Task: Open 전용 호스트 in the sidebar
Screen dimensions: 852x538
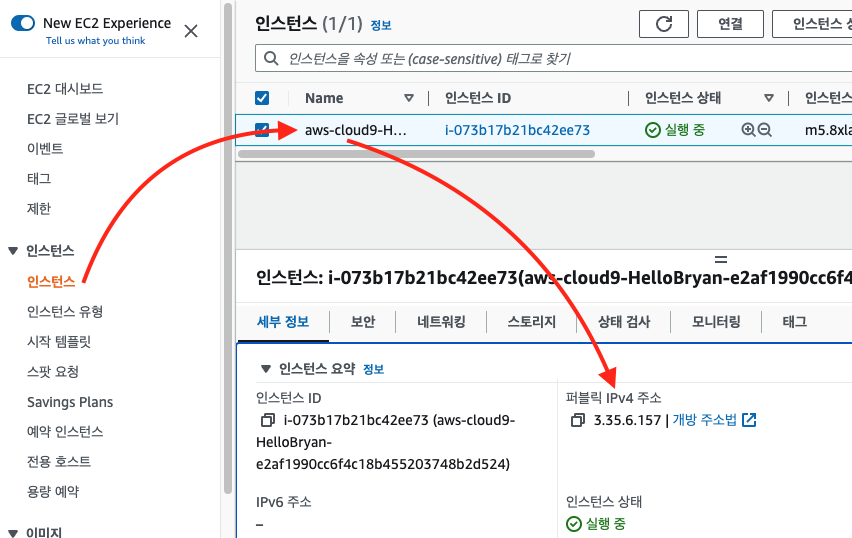Action: tap(59, 461)
